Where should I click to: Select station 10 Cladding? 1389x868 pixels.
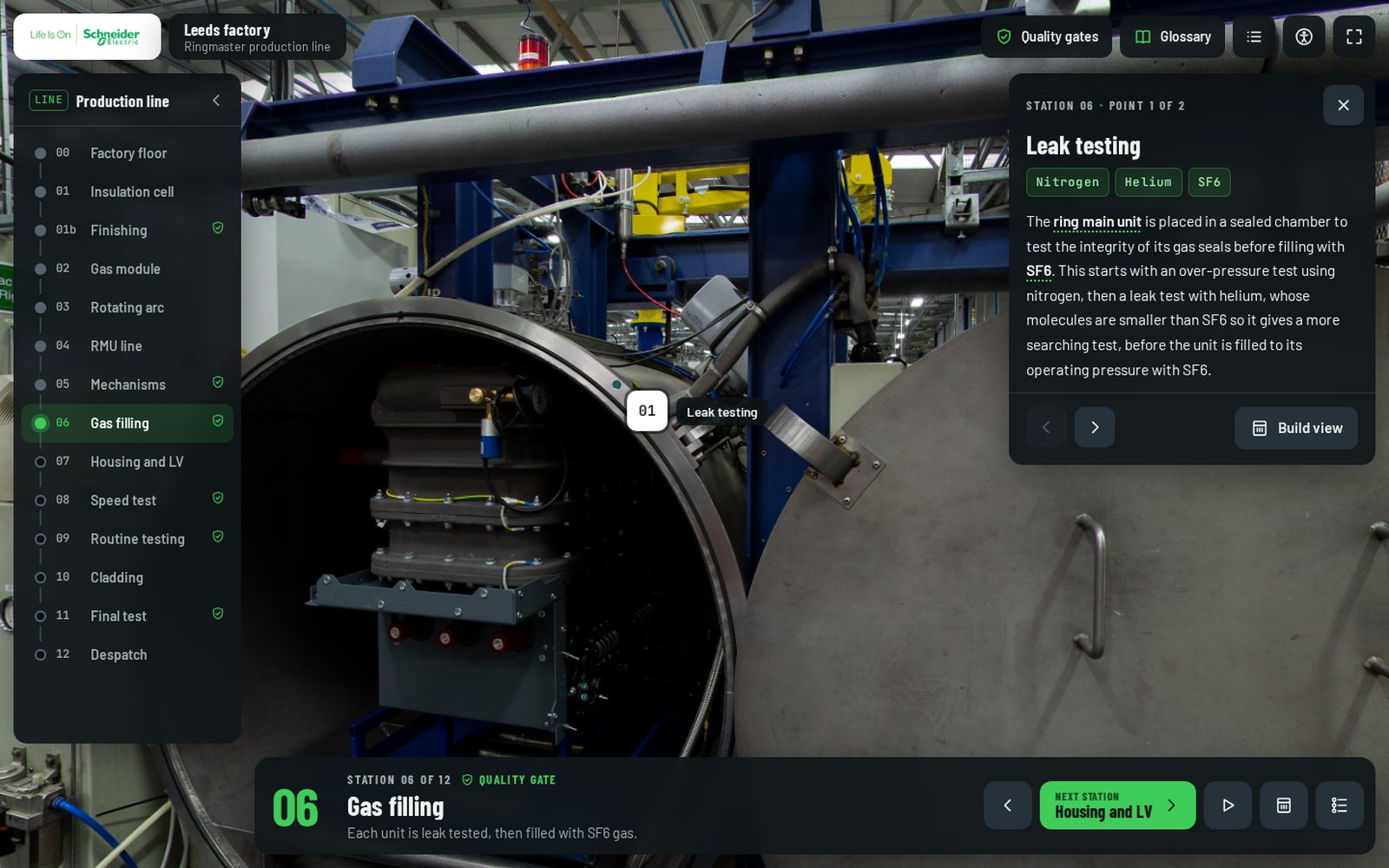pyautogui.click(x=127, y=577)
